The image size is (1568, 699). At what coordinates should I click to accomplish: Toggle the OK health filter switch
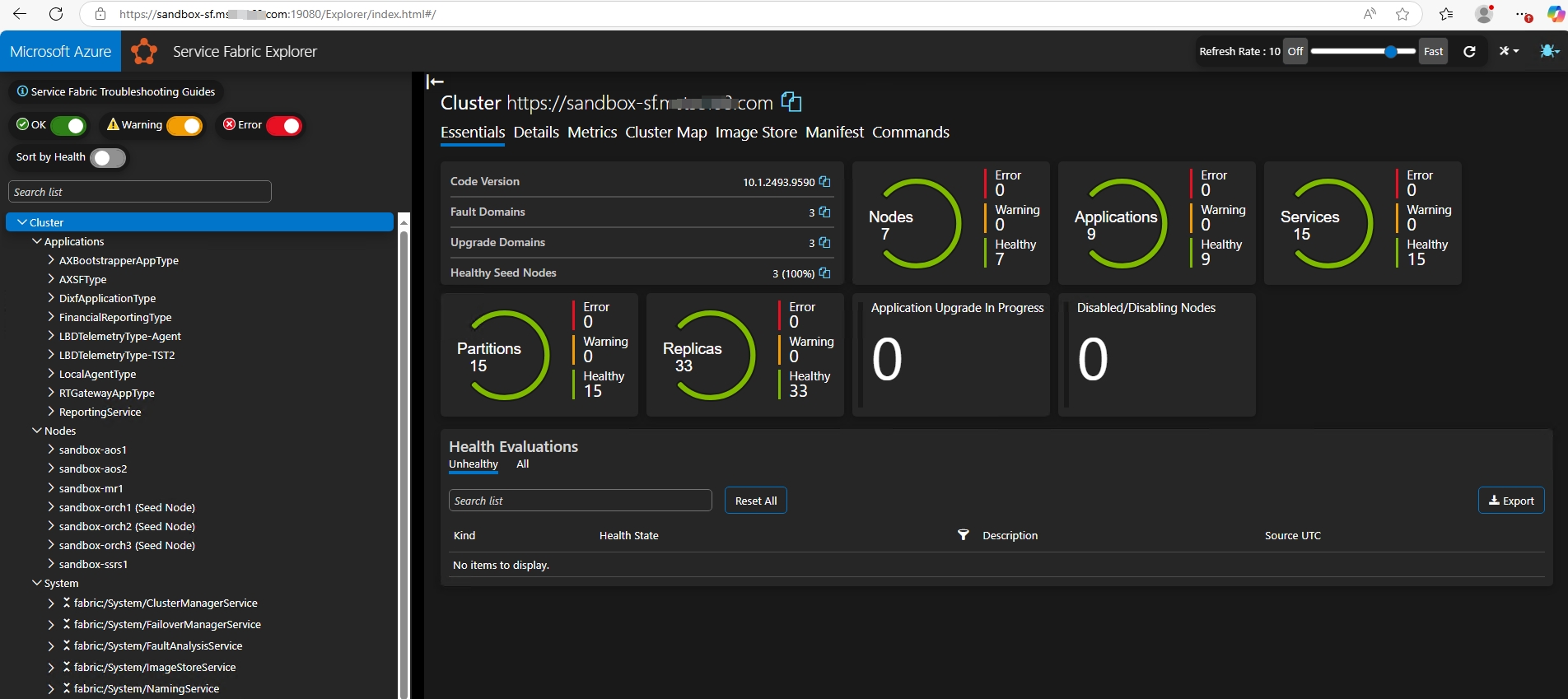pyautogui.click(x=68, y=125)
